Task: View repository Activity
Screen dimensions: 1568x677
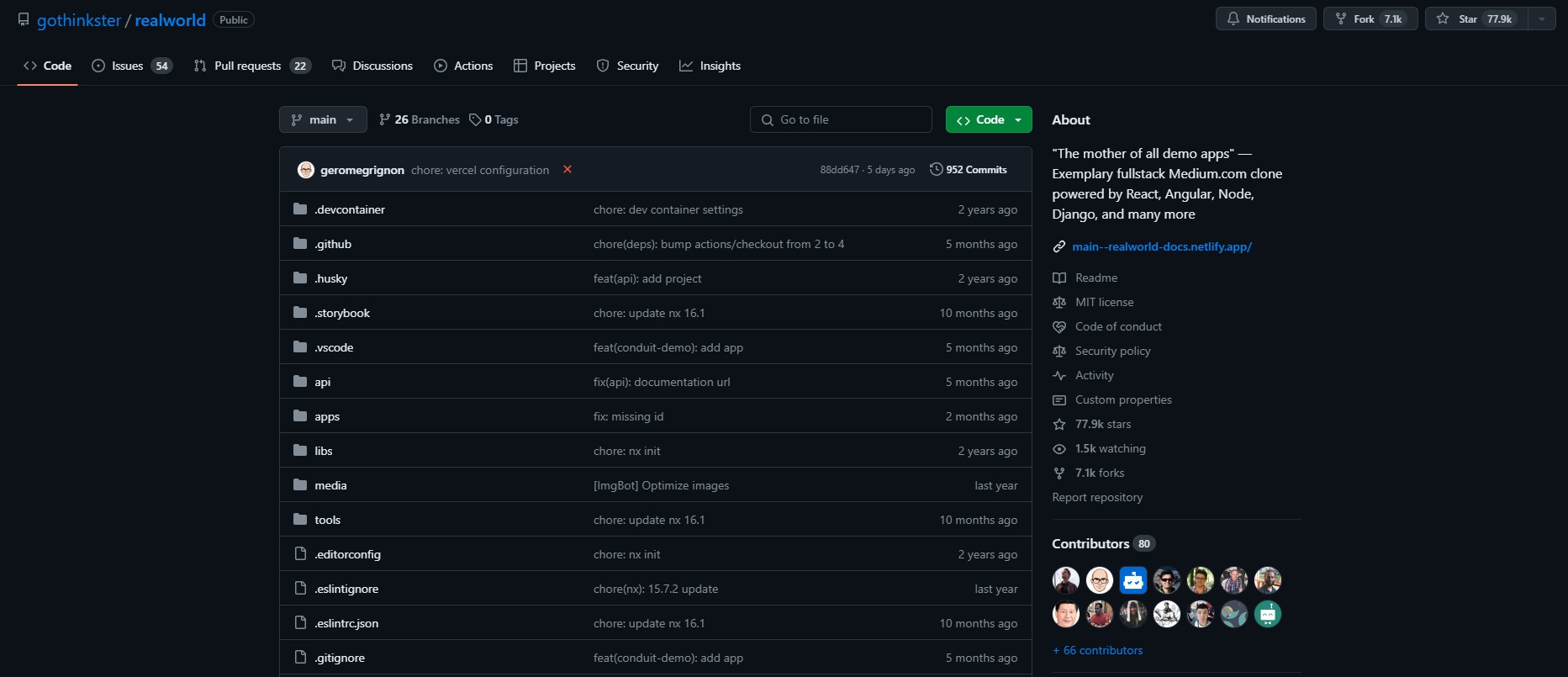Action: (x=1094, y=375)
